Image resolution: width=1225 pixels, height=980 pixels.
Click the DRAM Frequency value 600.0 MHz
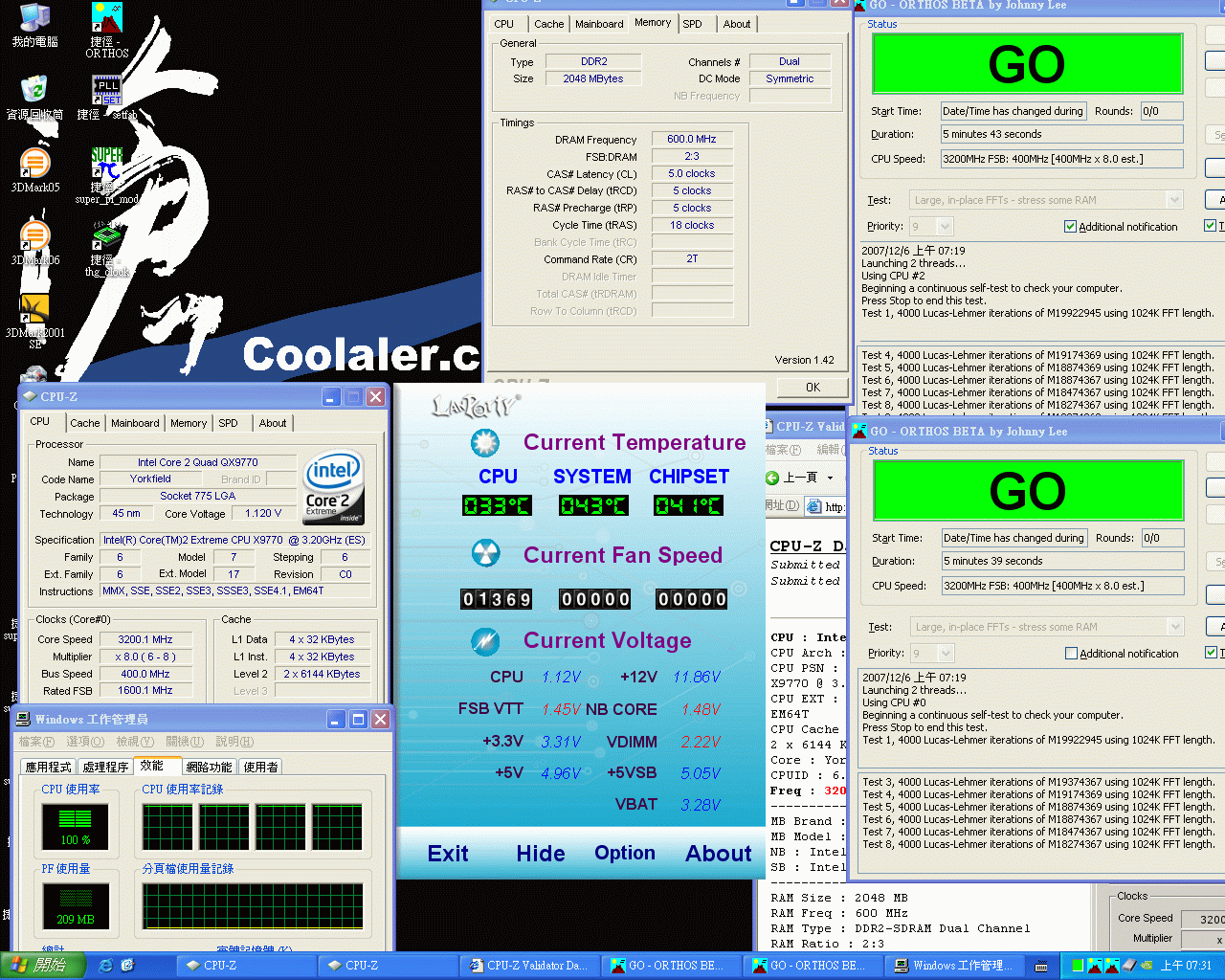pos(692,139)
